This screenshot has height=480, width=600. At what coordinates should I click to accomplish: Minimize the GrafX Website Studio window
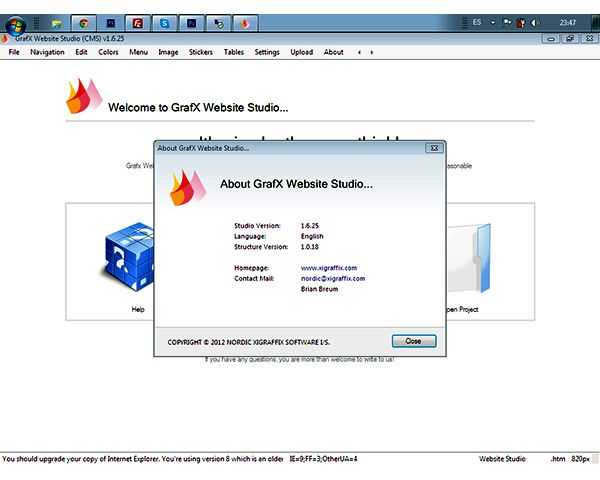pos(551,39)
